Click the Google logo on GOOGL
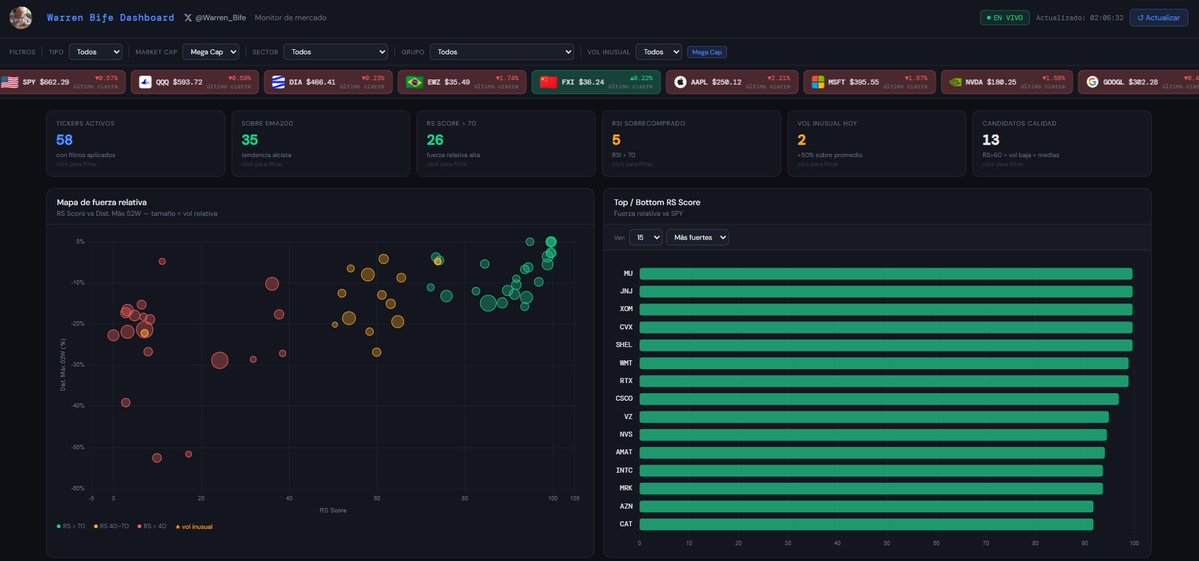The height and width of the screenshot is (561, 1199). coord(1092,82)
